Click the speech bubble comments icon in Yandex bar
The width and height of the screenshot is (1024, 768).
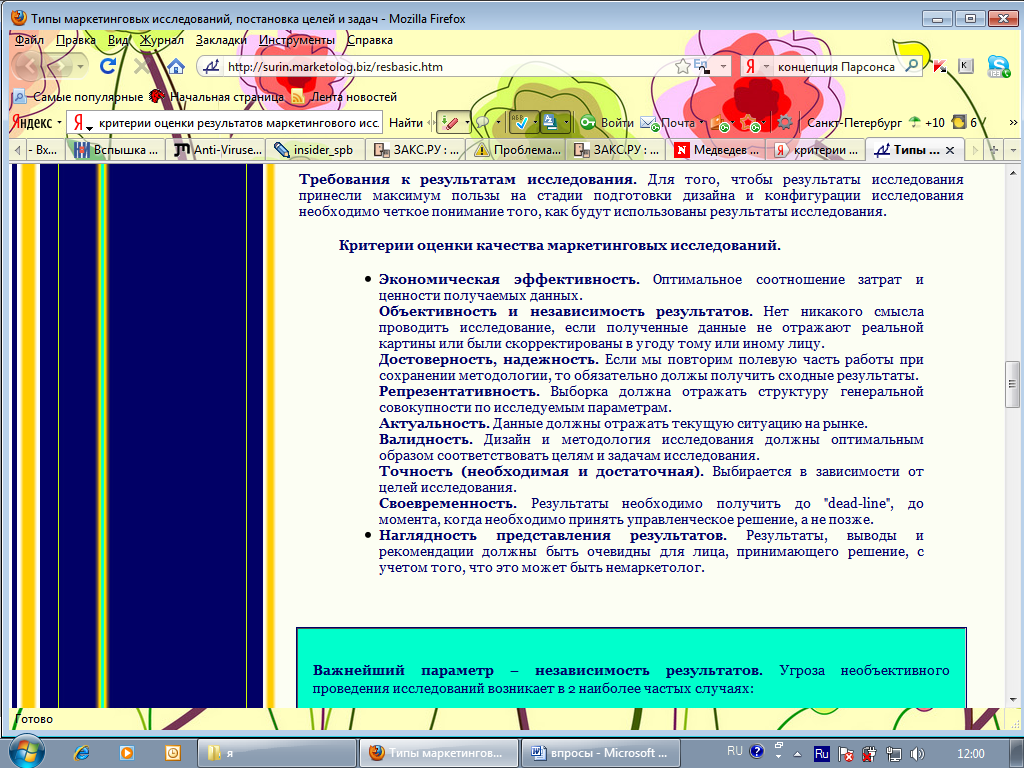click(x=483, y=122)
